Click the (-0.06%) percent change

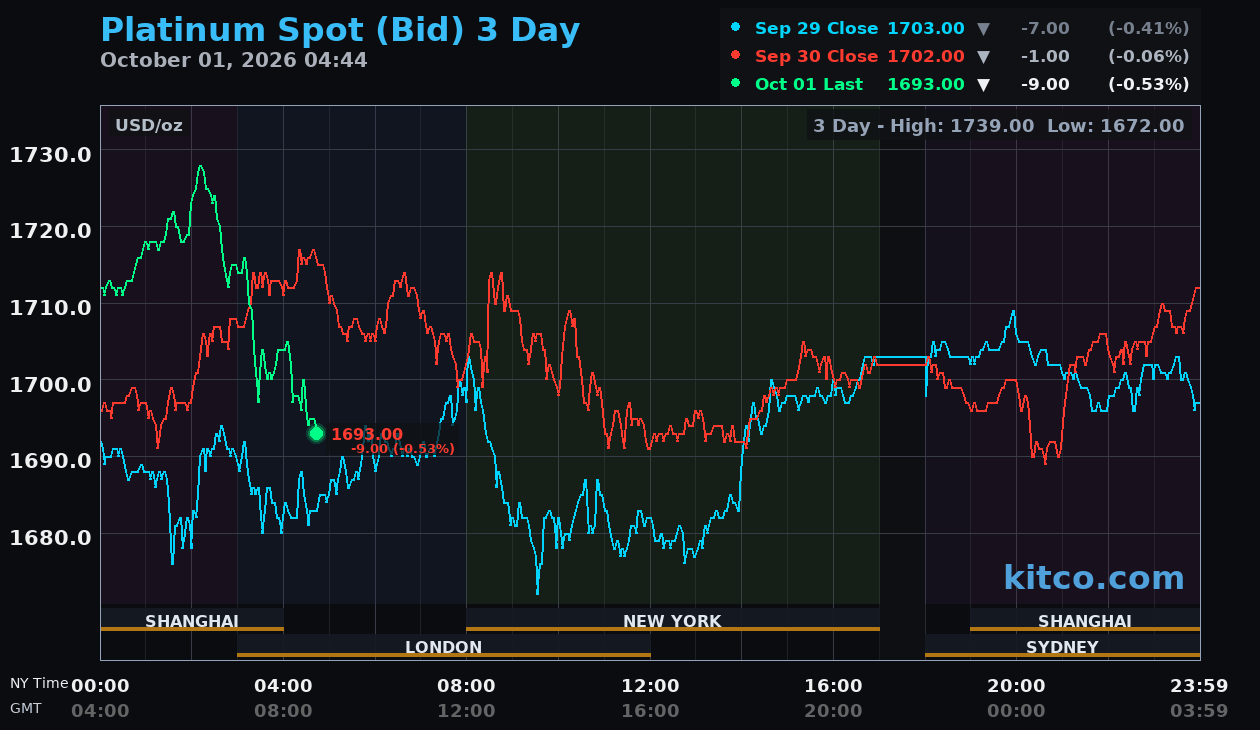tap(1148, 57)
